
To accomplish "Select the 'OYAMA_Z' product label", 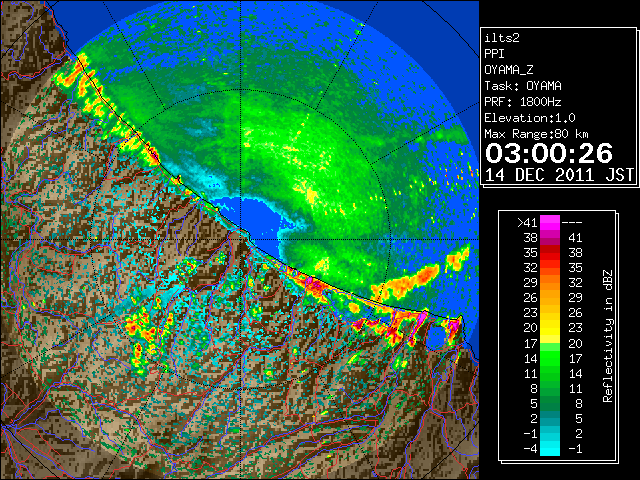I will point(509,70).
